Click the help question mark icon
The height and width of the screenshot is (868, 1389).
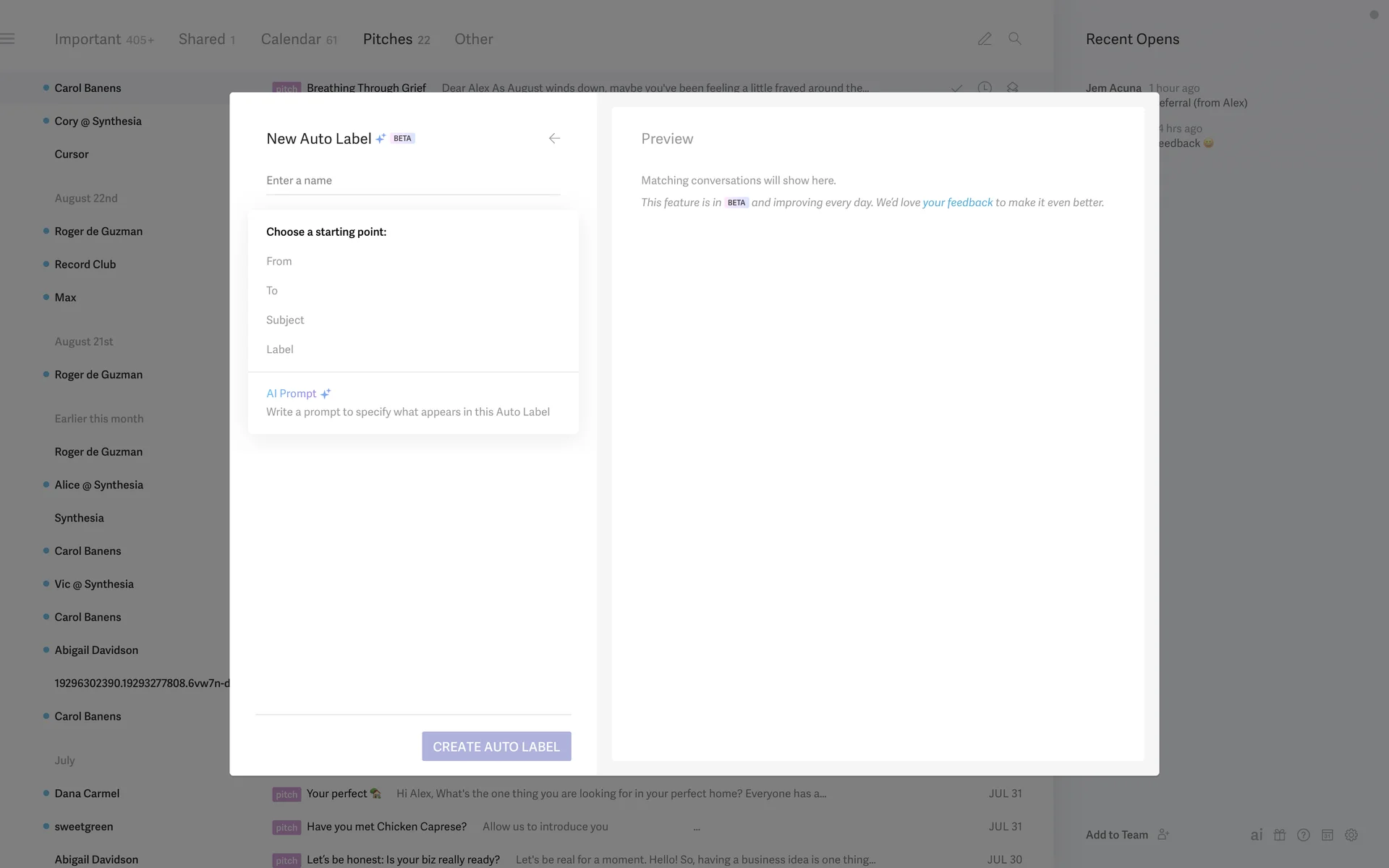click(1304, 835)
